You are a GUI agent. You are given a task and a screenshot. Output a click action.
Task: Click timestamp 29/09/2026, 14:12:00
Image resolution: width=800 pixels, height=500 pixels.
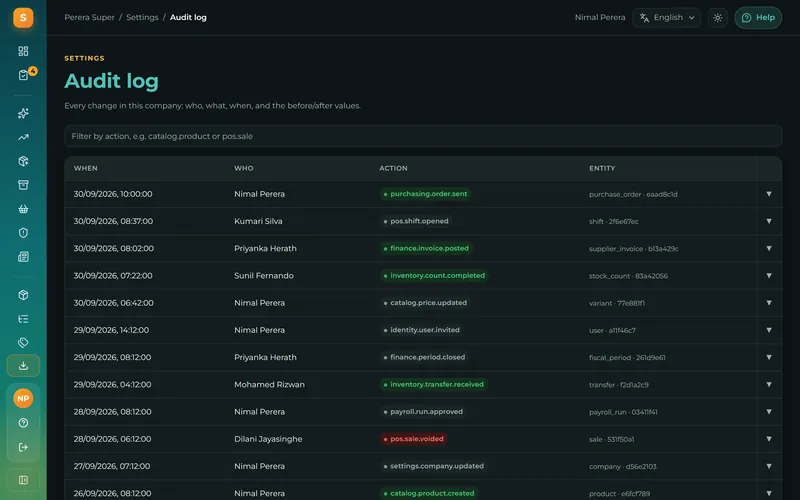pos(111,330)
